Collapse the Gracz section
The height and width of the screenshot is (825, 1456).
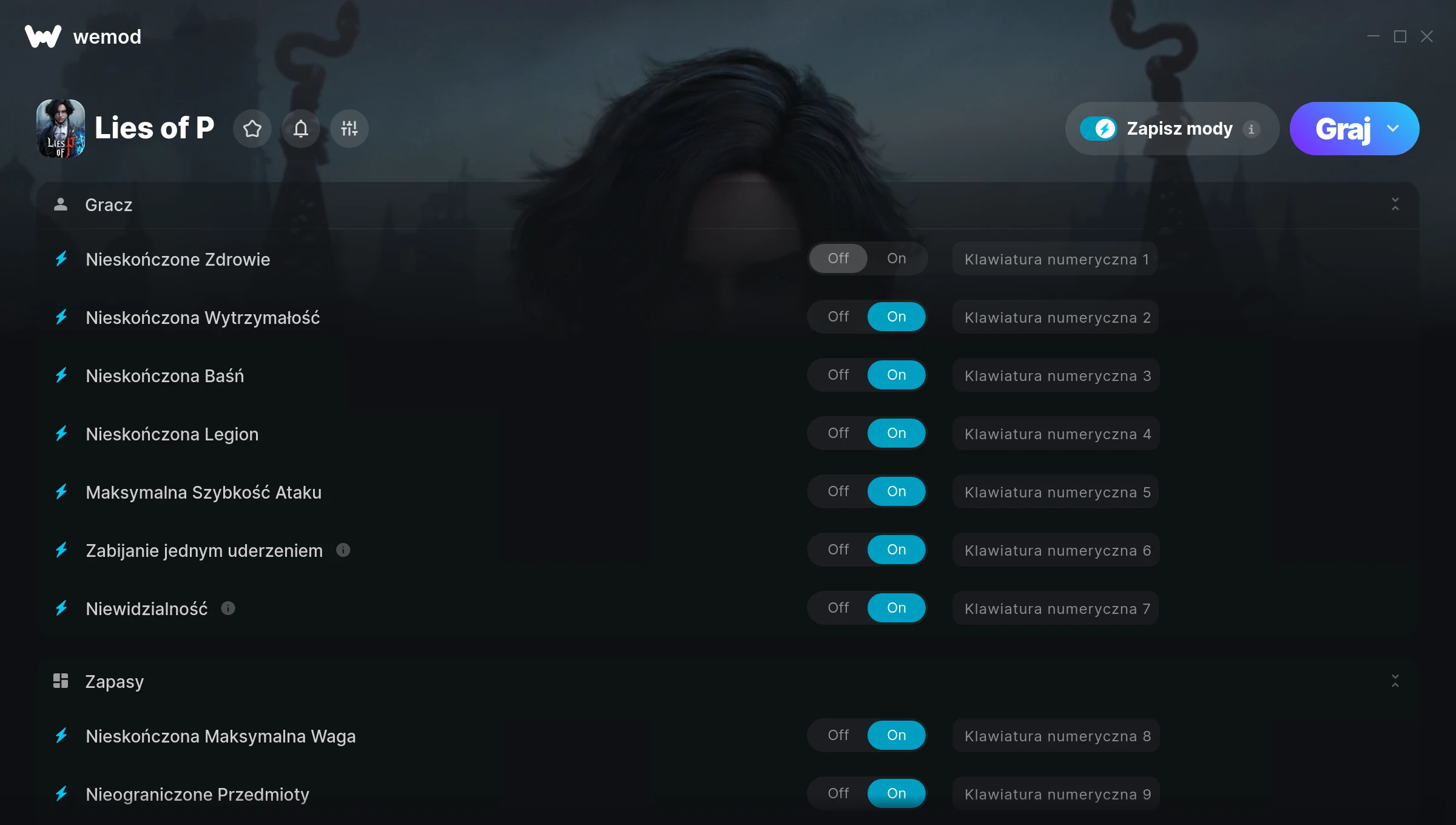[1395, 204]
